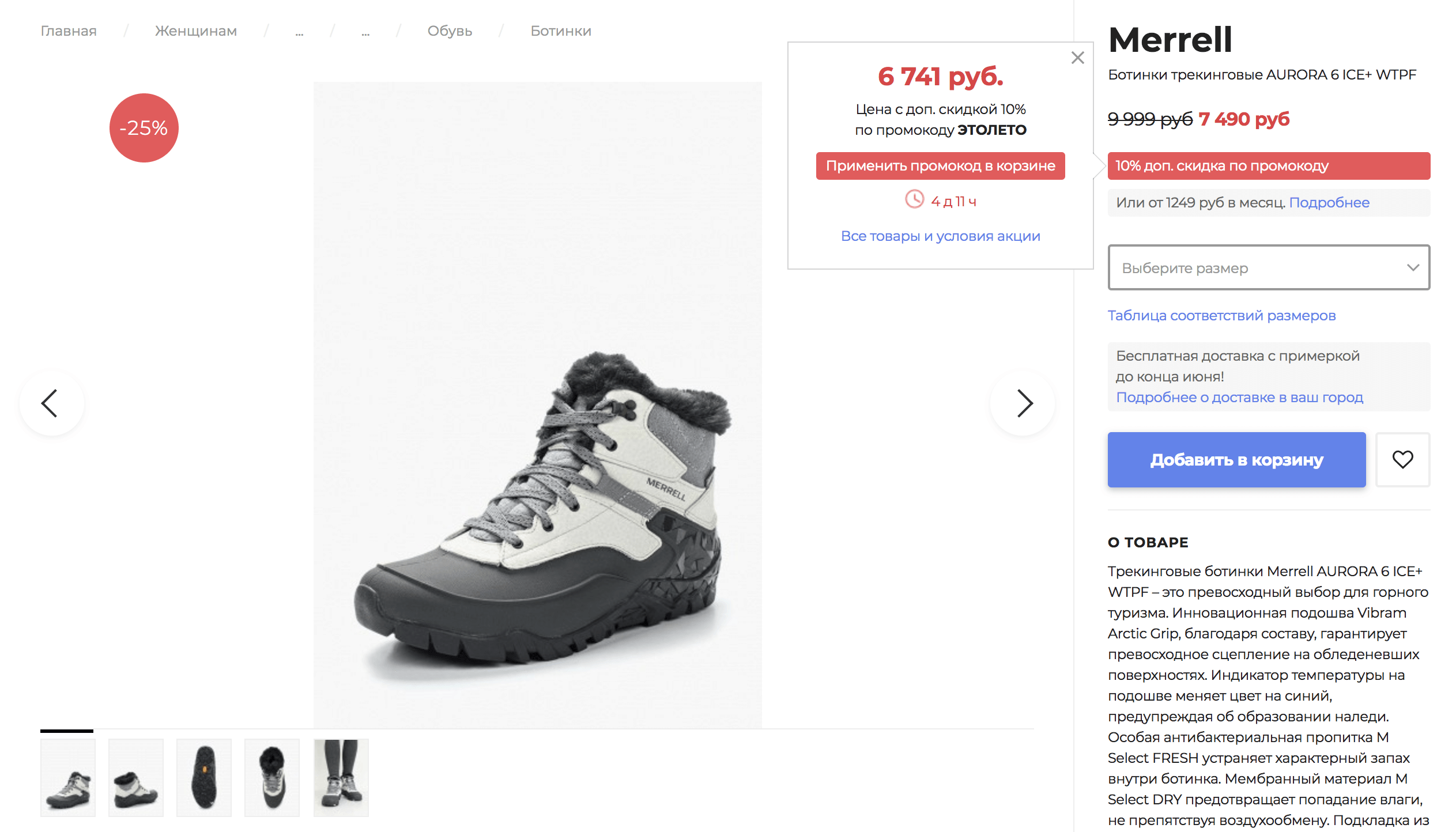Open the size selection dropdown
This screenshot has height=832, width=1456.
tap(1268, 267)
